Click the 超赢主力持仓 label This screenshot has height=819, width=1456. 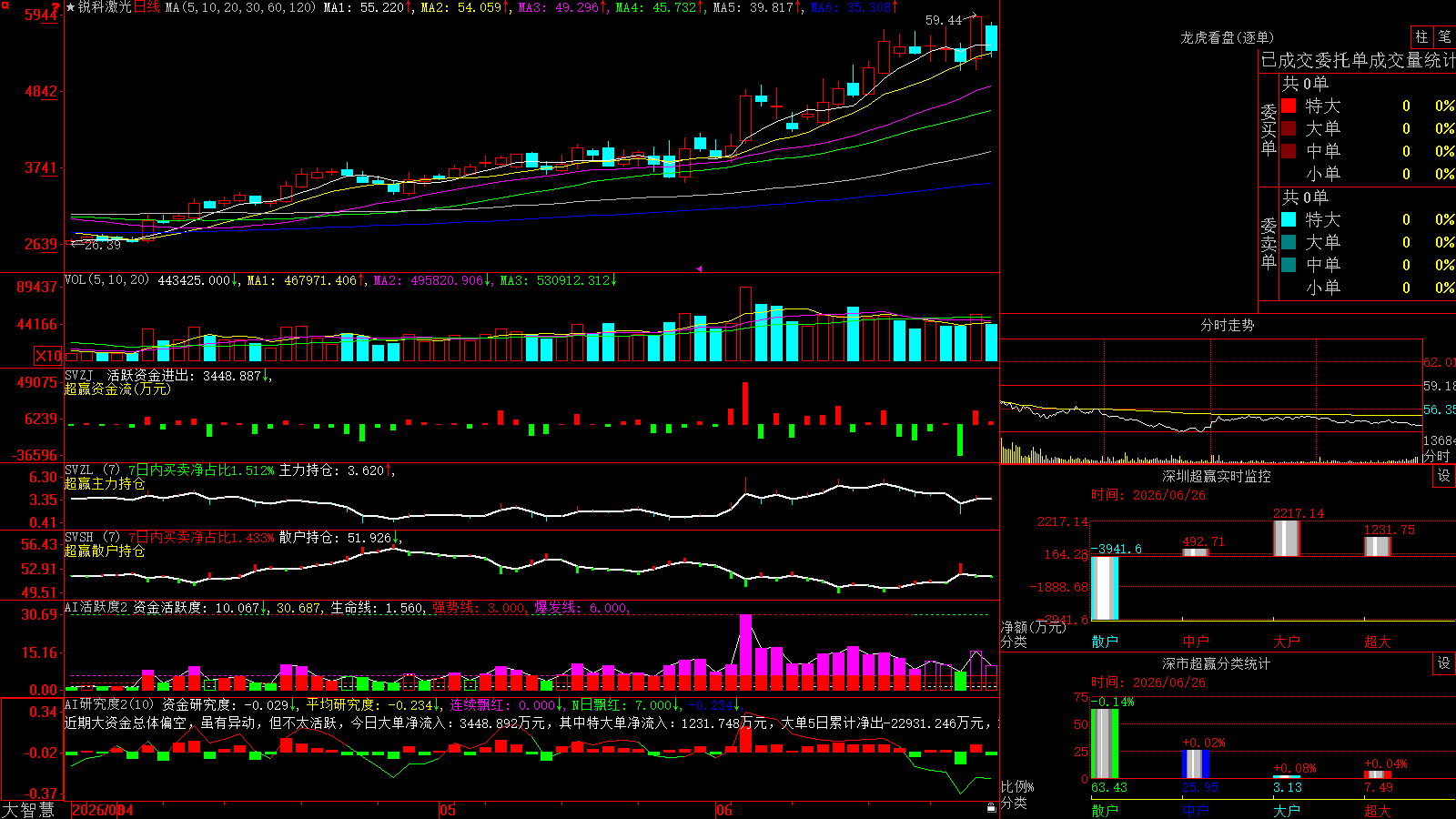[105, 483]
